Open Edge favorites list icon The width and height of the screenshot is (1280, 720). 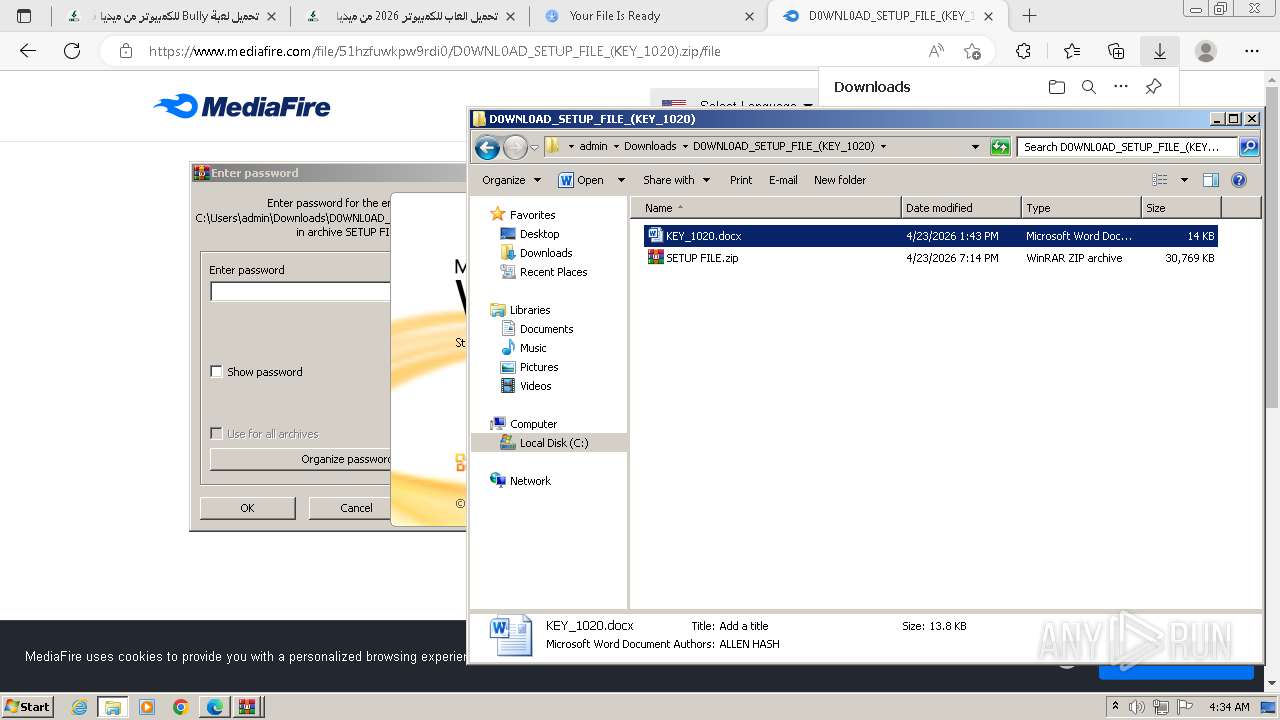[x=1072, y=51]
